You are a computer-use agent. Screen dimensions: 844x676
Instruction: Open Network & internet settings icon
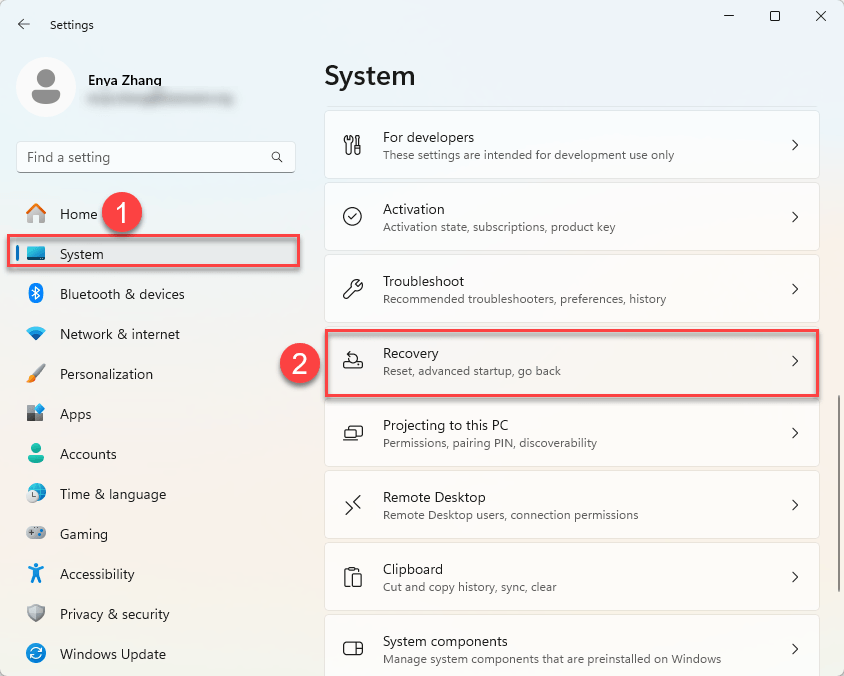coord(36,334)
